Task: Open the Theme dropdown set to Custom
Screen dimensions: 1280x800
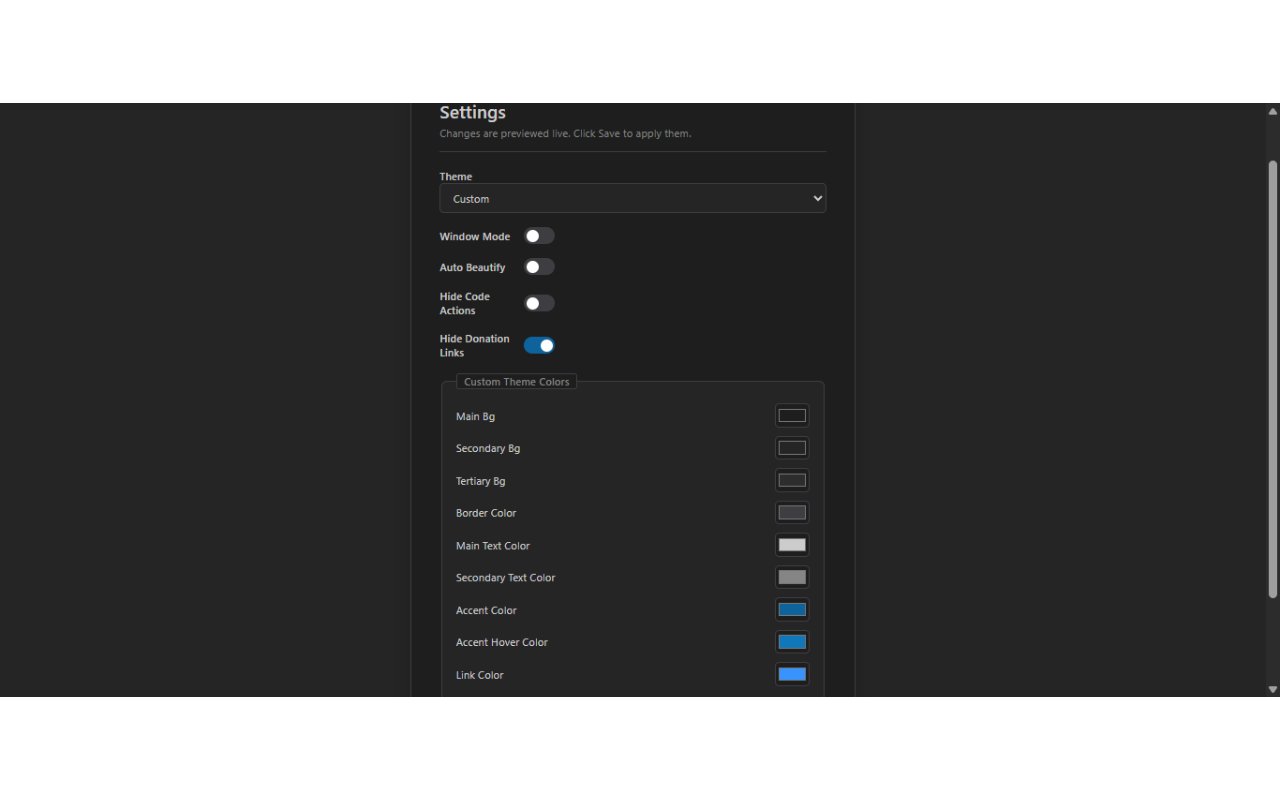Action: (633, 198)
